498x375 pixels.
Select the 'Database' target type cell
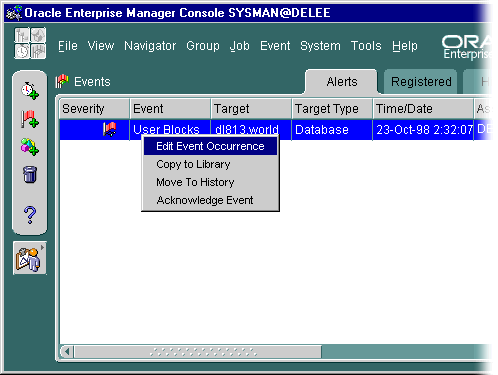point(332,130)
